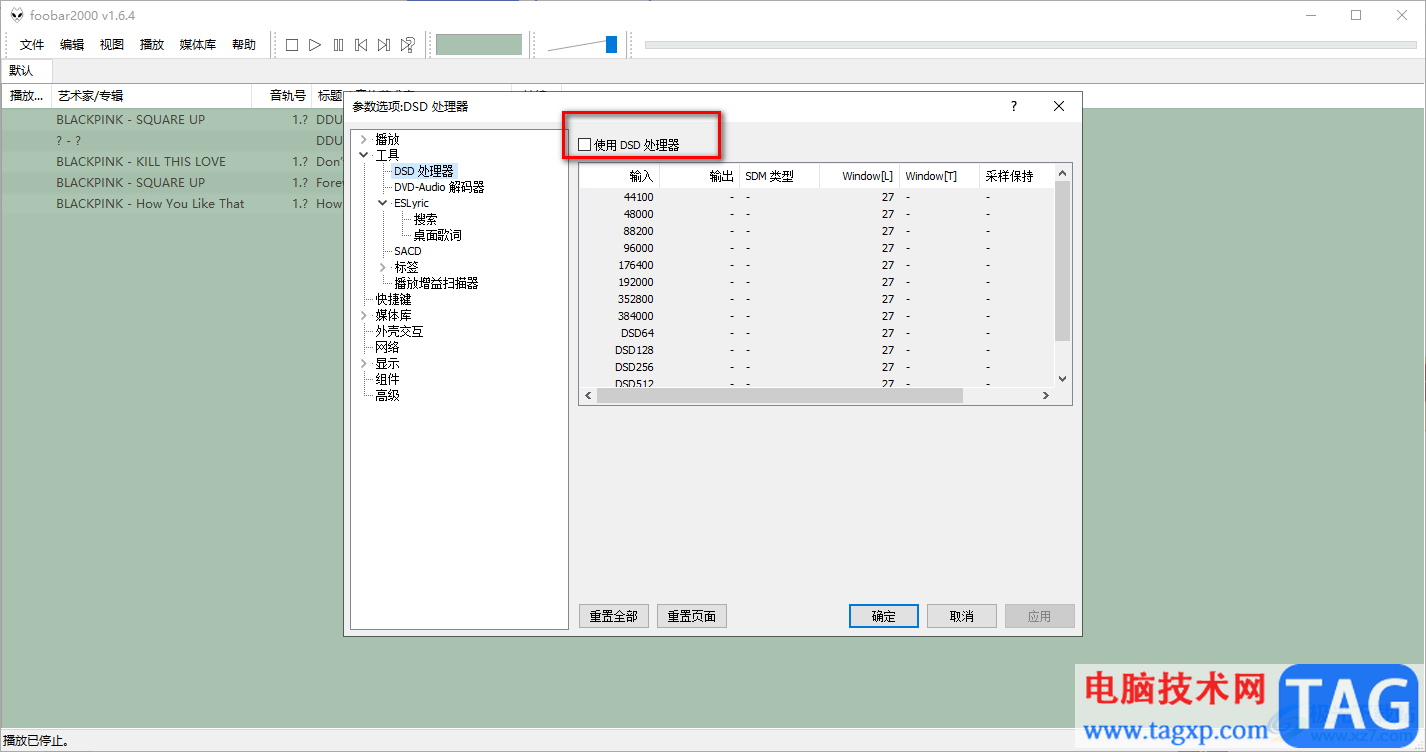The image size is (1426, 752).
Task: Click the Pause icon in toolbar
Action: tap(338, 45)
